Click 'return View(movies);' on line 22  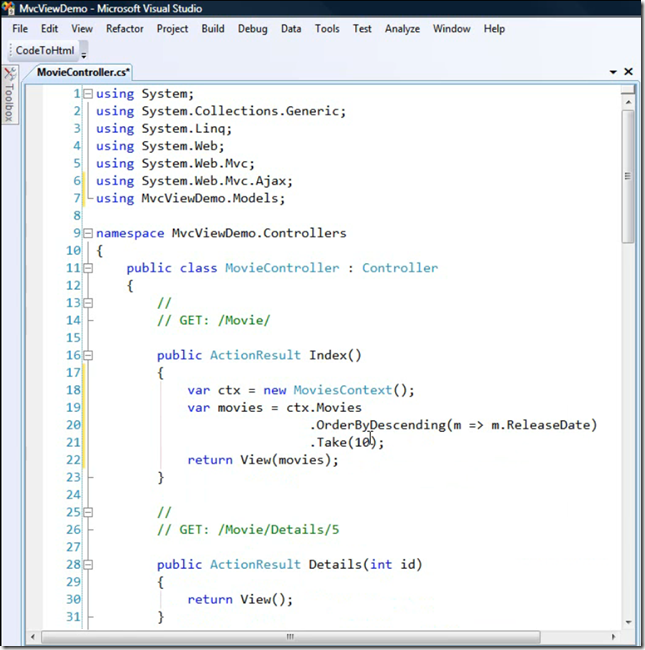(x=263, y=460)
